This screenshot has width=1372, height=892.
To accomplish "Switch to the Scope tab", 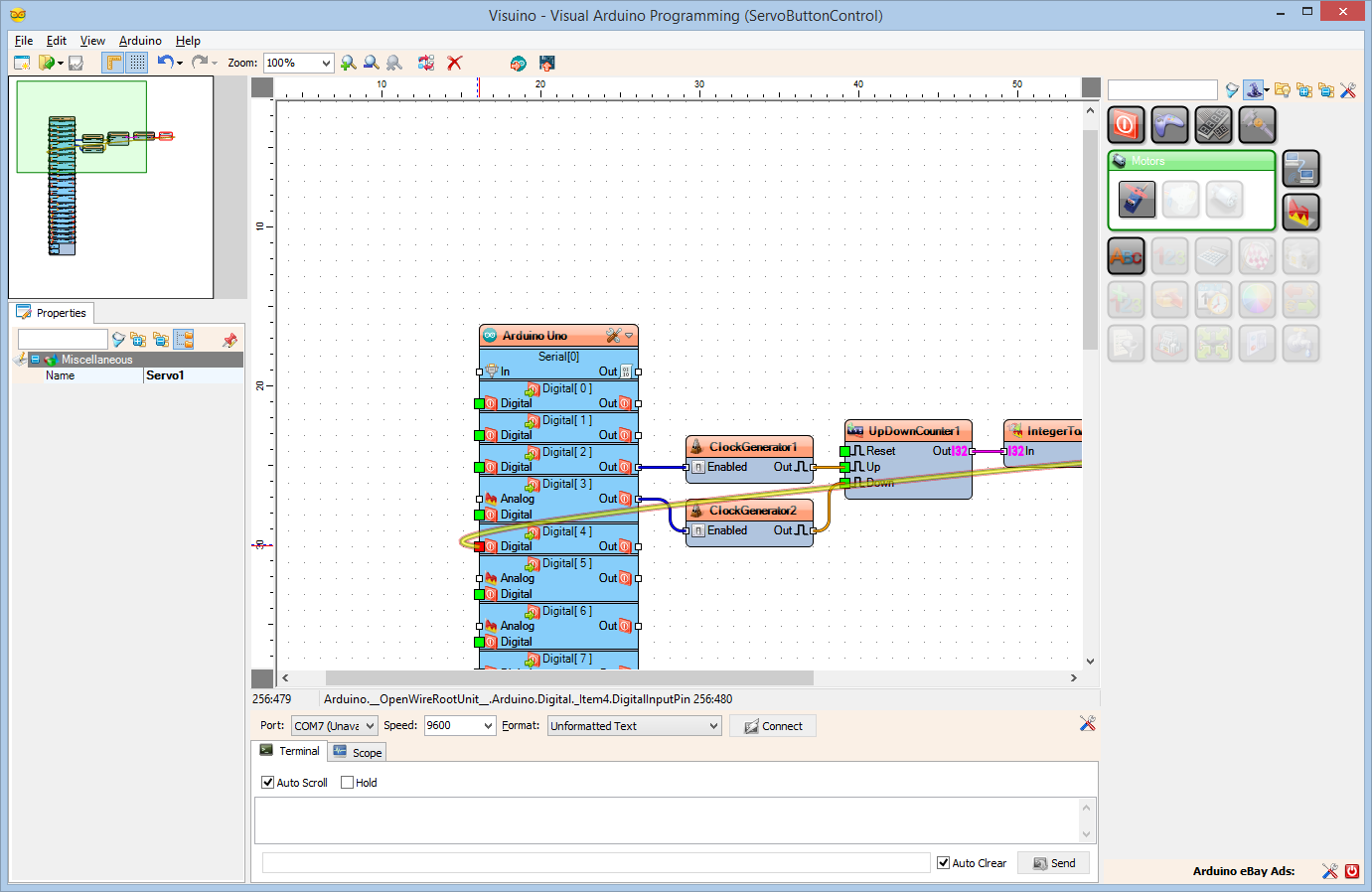I will click(x=358, y=753).
